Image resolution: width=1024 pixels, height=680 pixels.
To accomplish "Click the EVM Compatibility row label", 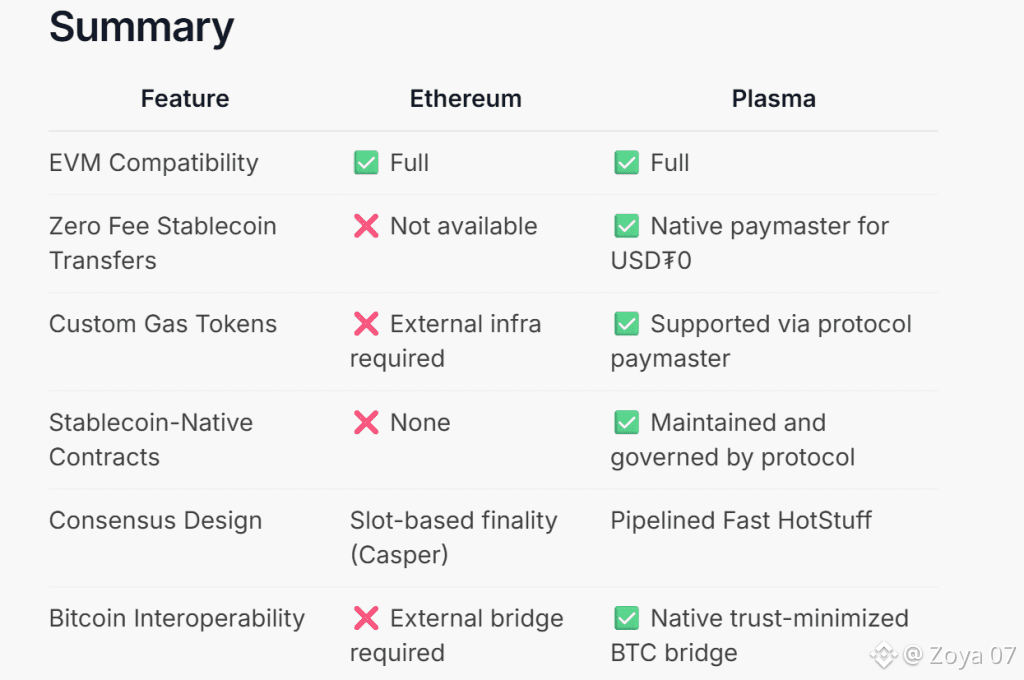I will pyautogui.click(x=154, y=163).
